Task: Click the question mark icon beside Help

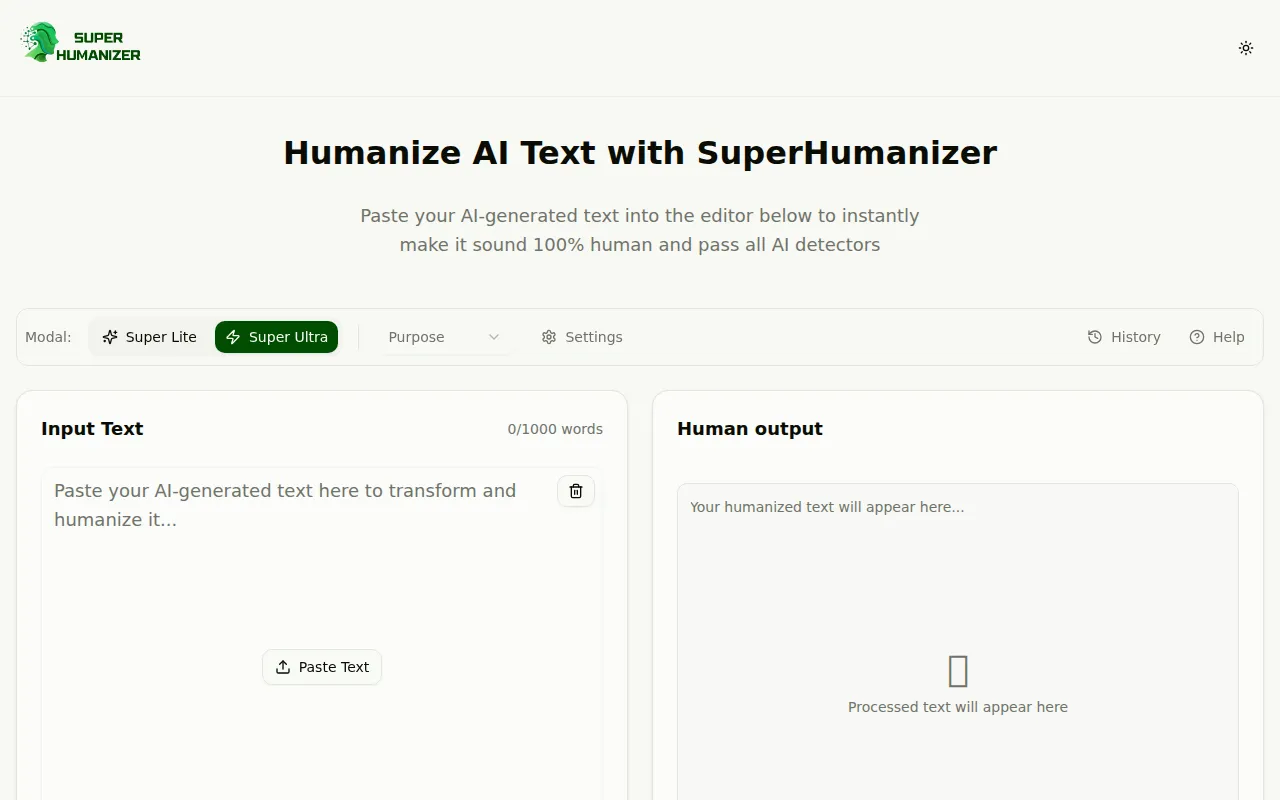Action: 1196,337
